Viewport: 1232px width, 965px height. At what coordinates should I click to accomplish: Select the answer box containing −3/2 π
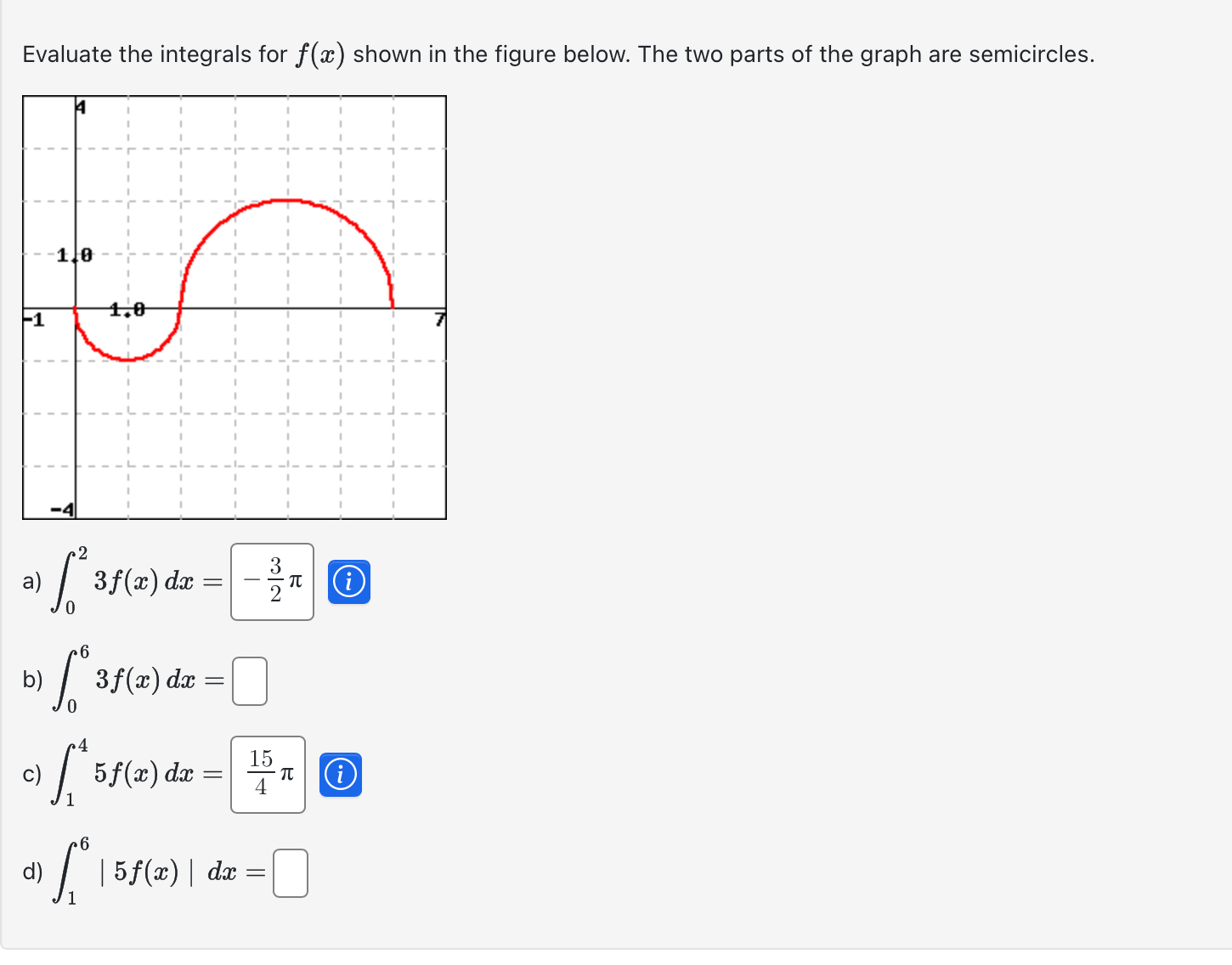[271, 581]
